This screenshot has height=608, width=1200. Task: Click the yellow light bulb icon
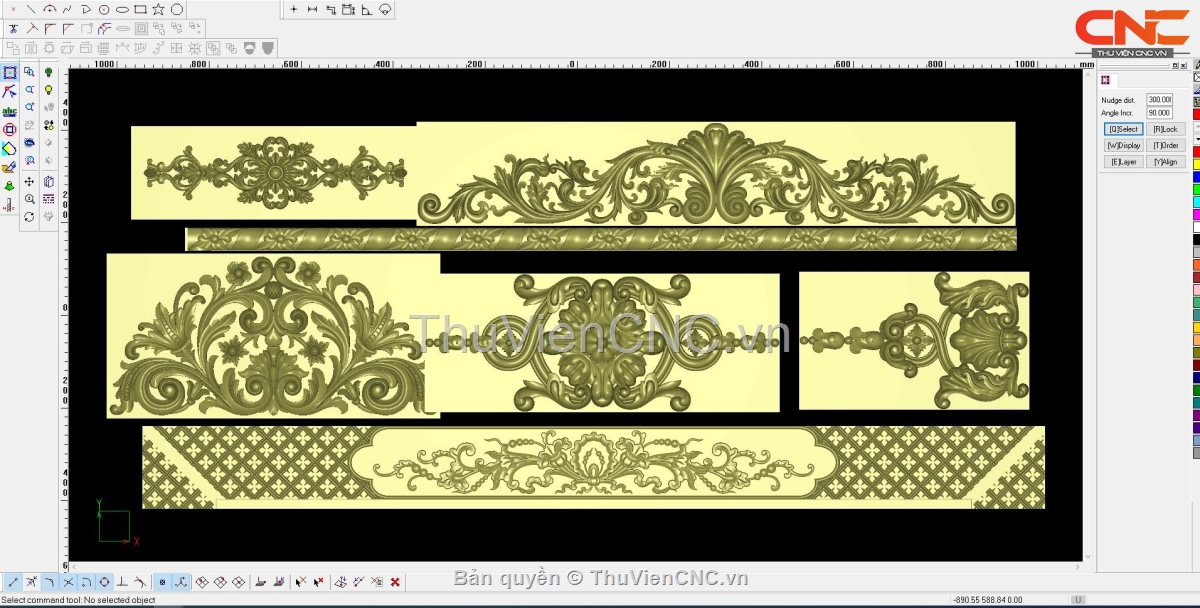pyautogui.click(x=48, y=90)
